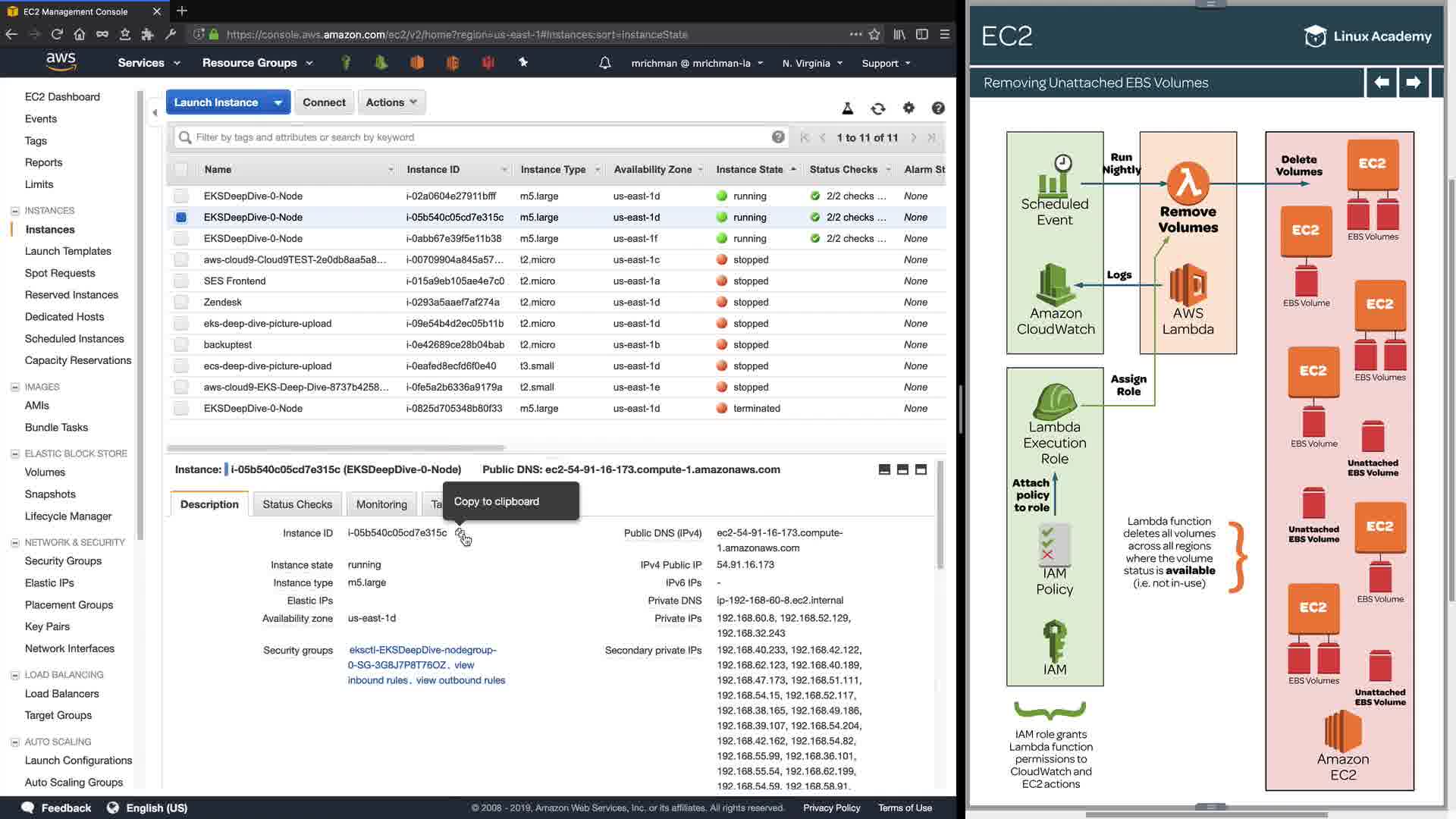Open the AWS notifications bell
Image resolution: width=1456 pixels, height=819 pixels.
point(604,63)
